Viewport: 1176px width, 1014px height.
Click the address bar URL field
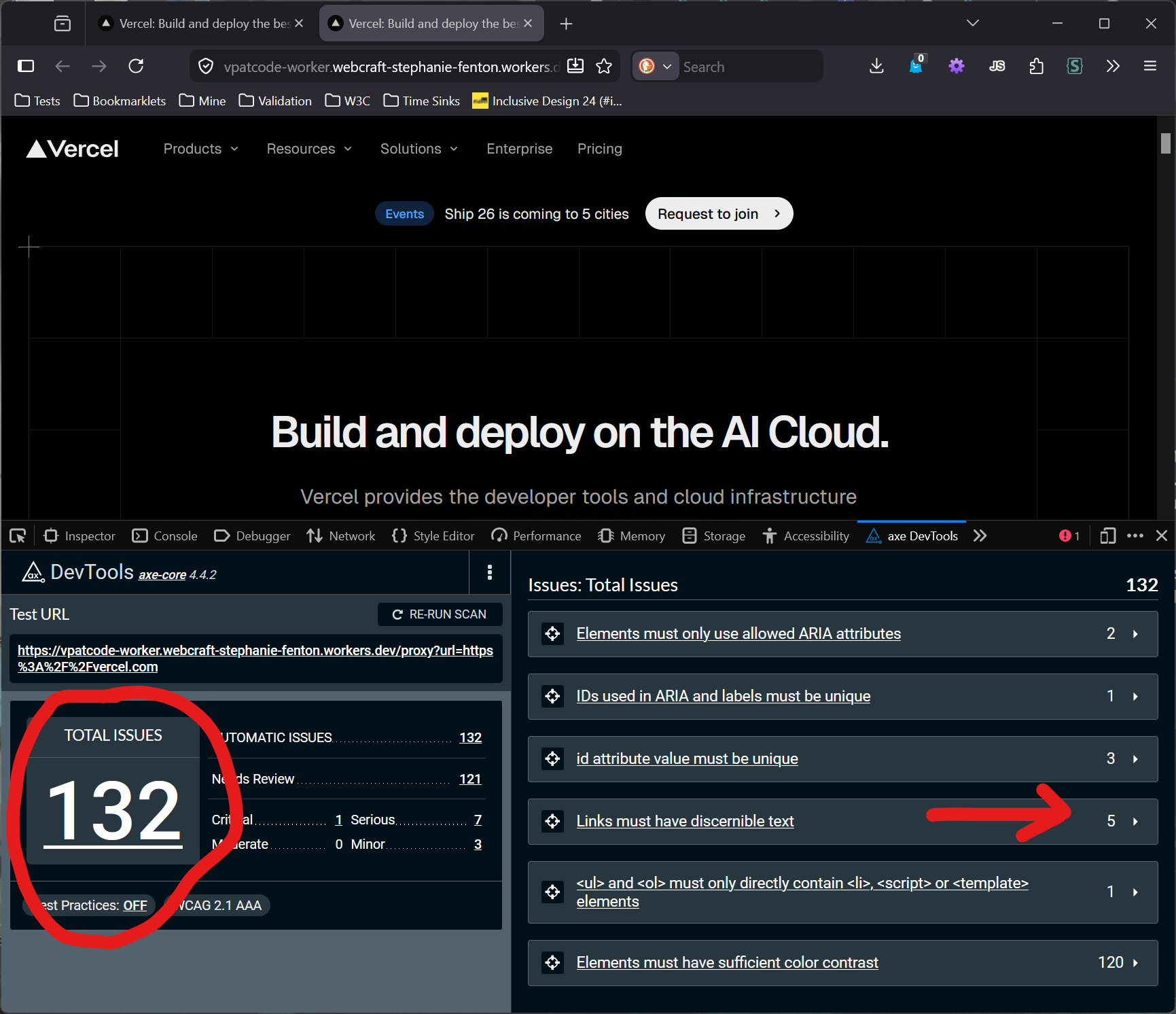[x=392, y=67]
